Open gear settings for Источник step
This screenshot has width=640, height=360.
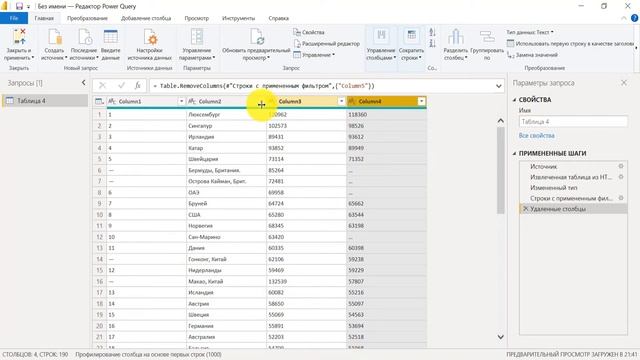coord(621,166)
